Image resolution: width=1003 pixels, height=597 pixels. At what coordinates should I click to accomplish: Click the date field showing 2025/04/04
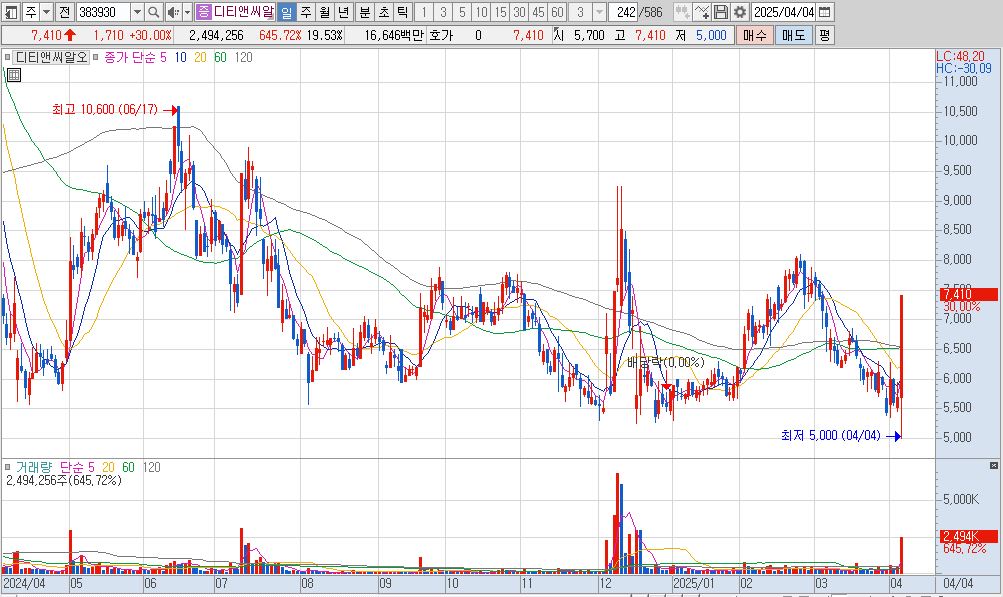pos(784,12)
